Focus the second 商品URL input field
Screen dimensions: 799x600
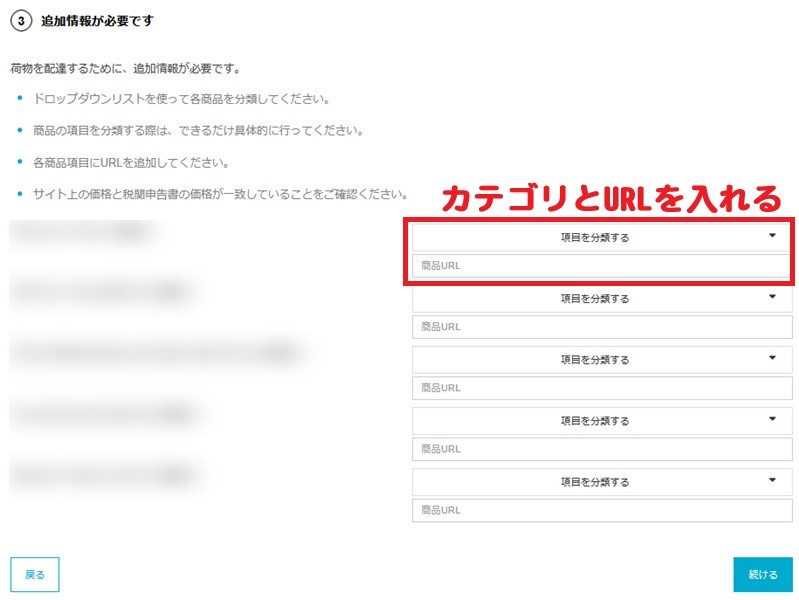(x=600, y=327)
